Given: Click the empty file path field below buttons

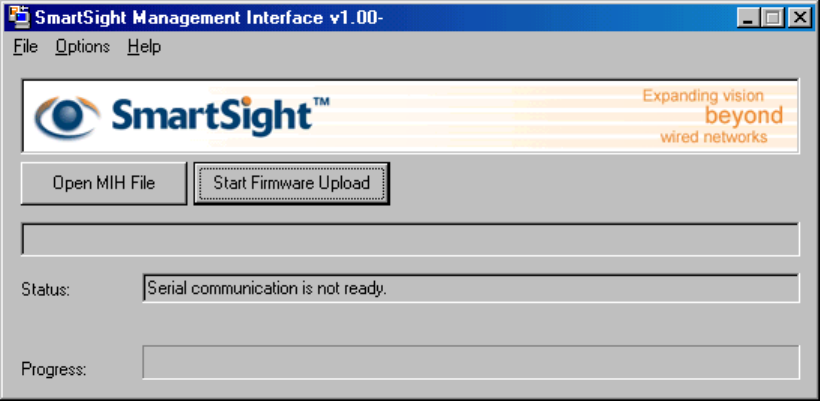Looking at the screenshot, I should click(410, 240).
